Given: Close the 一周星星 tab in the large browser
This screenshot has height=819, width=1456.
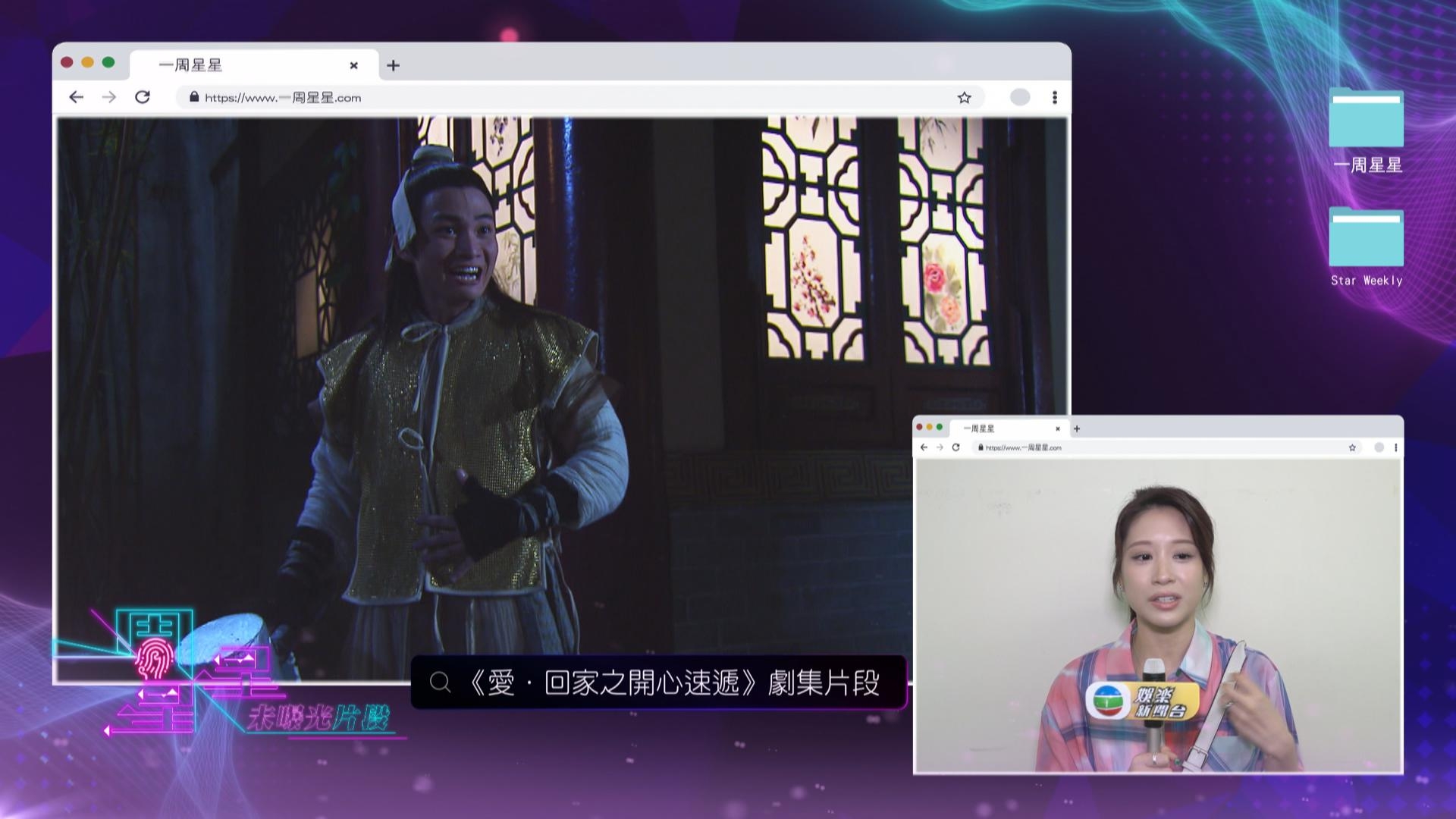Looking at the screenshot, I should pyautogui.click(x=353, y=65).
